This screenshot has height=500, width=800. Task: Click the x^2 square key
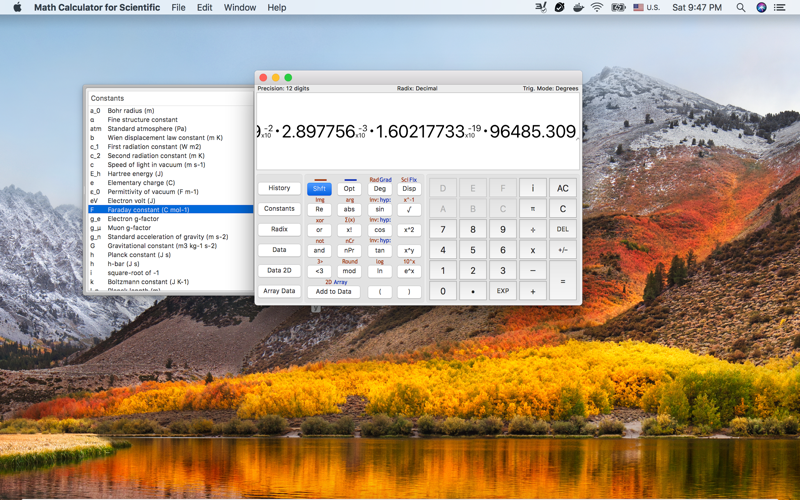coord(409,230)
